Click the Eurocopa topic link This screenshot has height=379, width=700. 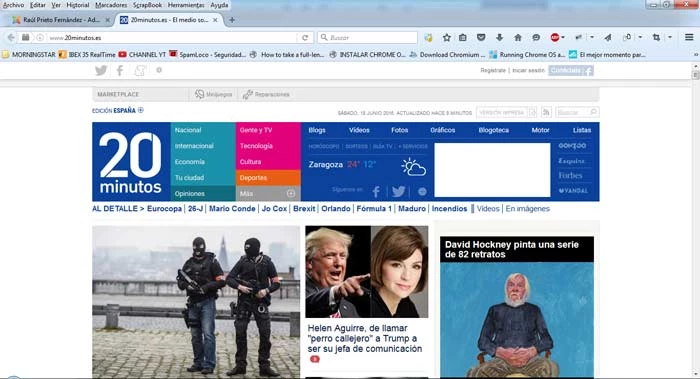click(x=164, y=208)
